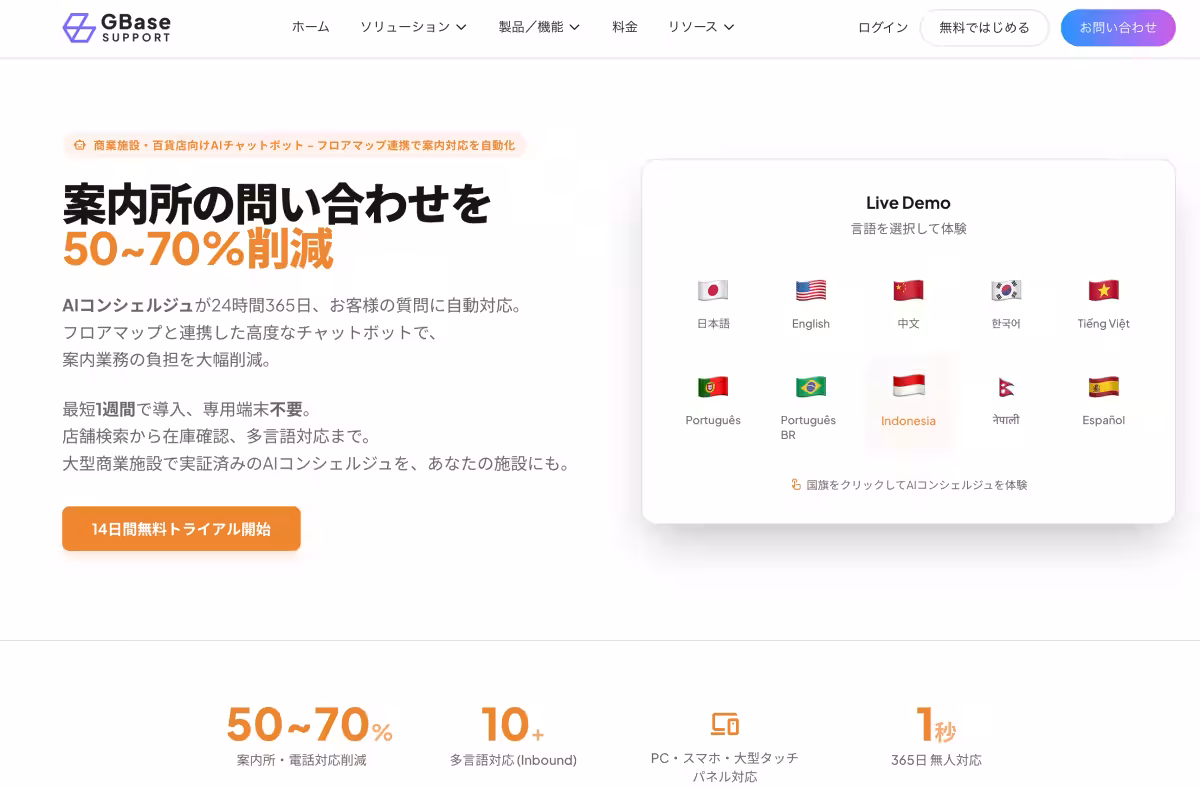Click the 国旗をクリックしてAIコンシェルジュを体験 hint

tap(916, 485)
